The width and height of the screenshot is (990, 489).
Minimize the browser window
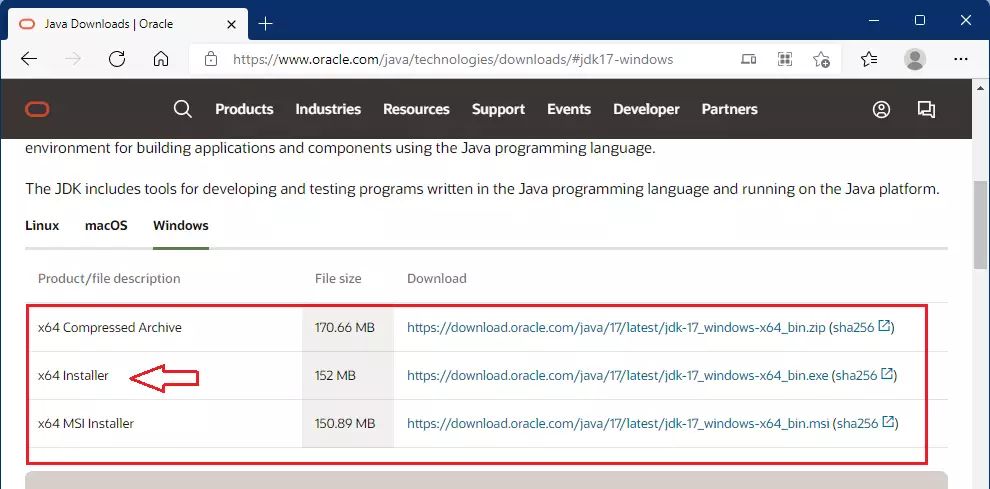coord(874,21)
